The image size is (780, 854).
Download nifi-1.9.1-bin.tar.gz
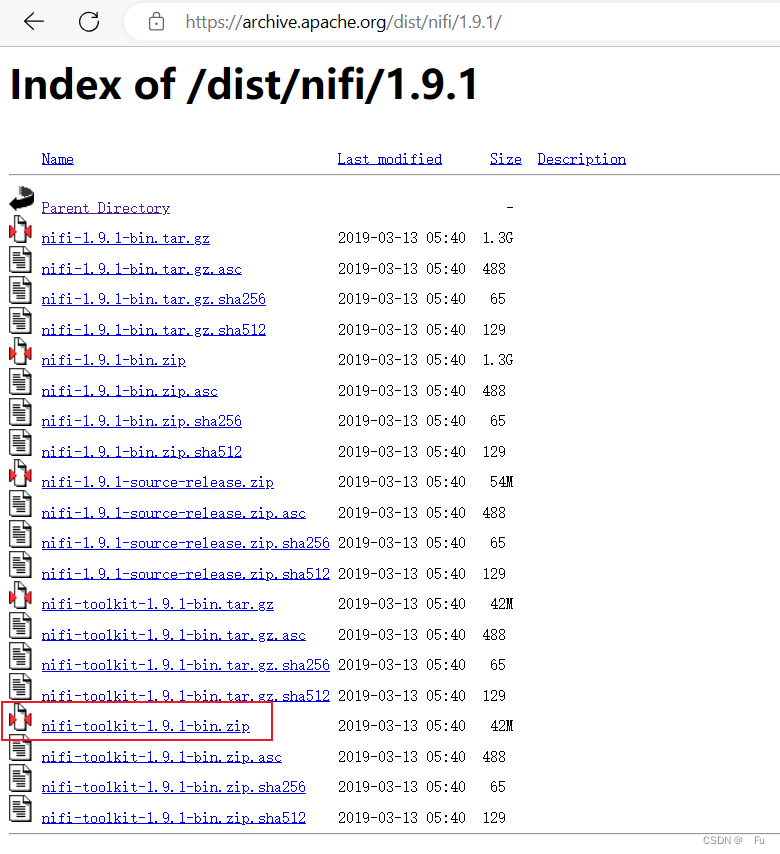[x=125, y=238]
